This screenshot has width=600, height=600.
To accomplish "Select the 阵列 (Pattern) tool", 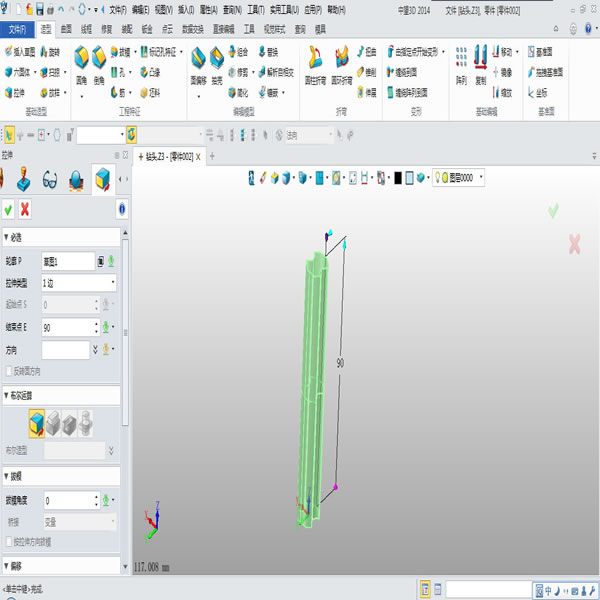I will [x=461, y=65].
